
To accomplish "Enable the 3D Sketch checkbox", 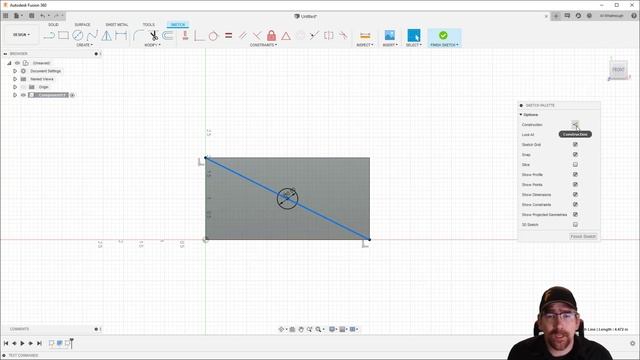I will click(x=575, y=224).
